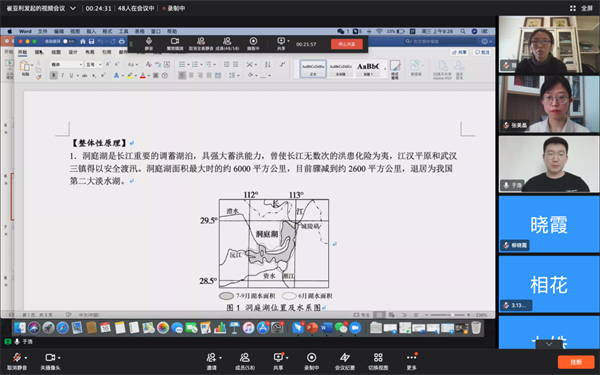Click Share screen in meeting bottom bar

(278, 361)
